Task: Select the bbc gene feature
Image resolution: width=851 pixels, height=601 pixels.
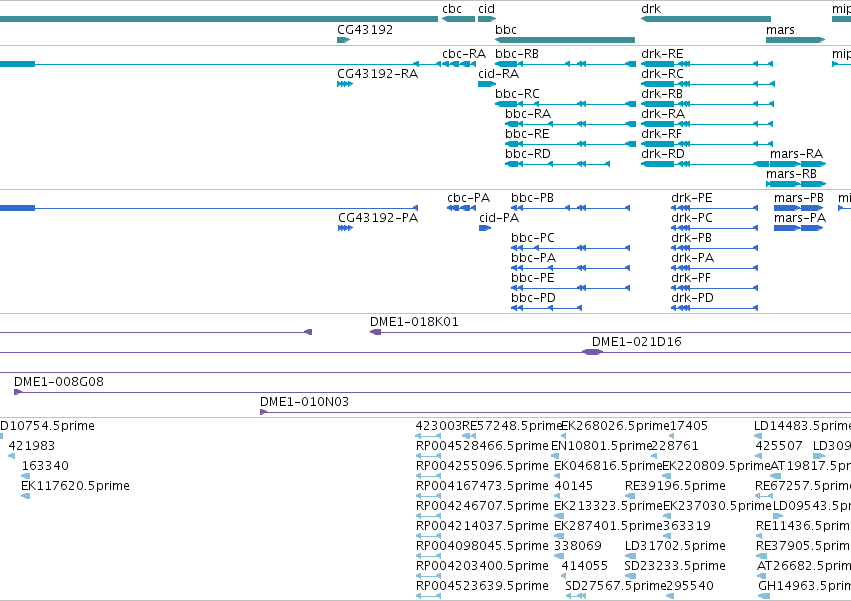Action: pyautogui.click(x=565, y=40)
